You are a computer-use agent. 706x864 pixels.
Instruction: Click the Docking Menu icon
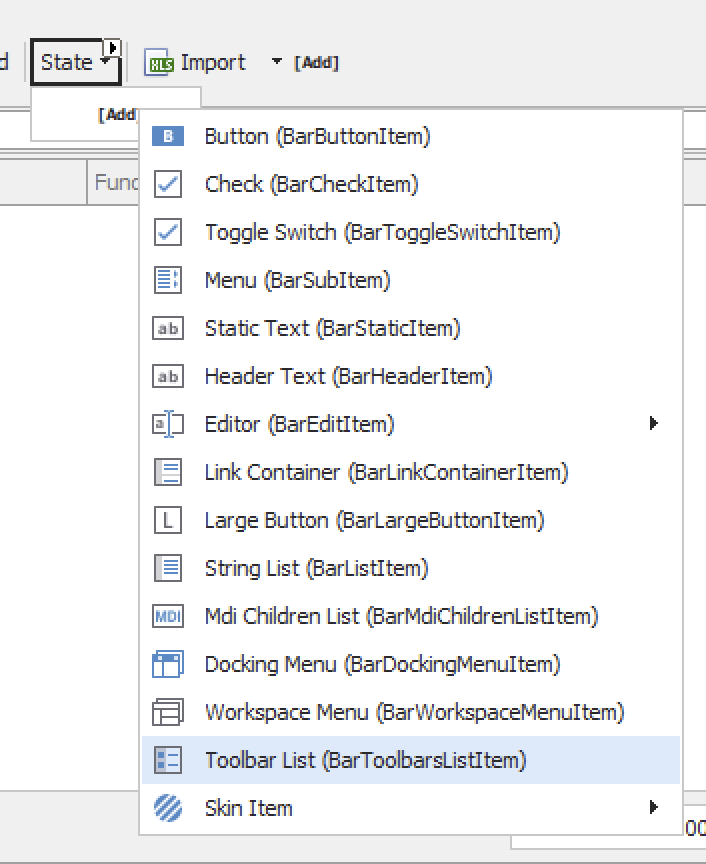tap(168, 664)
